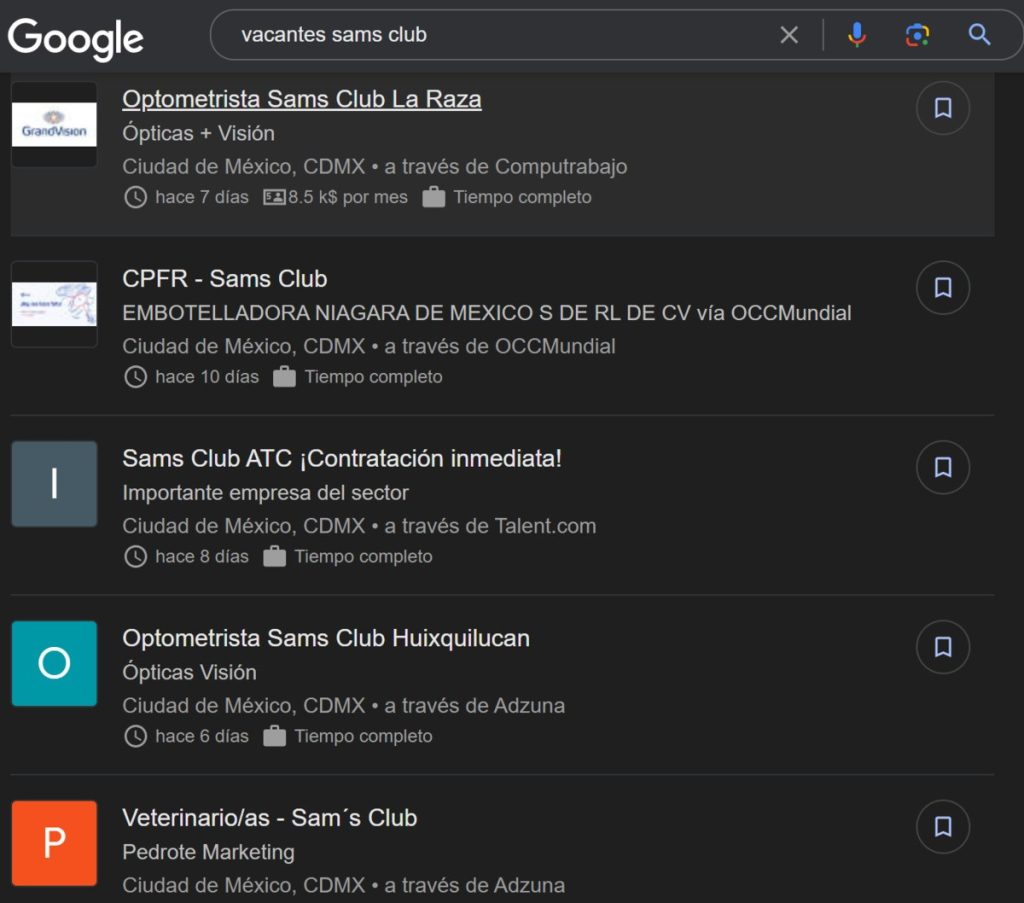Click the briefcase icon in the Sams Club ATC listing
This screenshot has width=1024, height=903.
(274, 556)
